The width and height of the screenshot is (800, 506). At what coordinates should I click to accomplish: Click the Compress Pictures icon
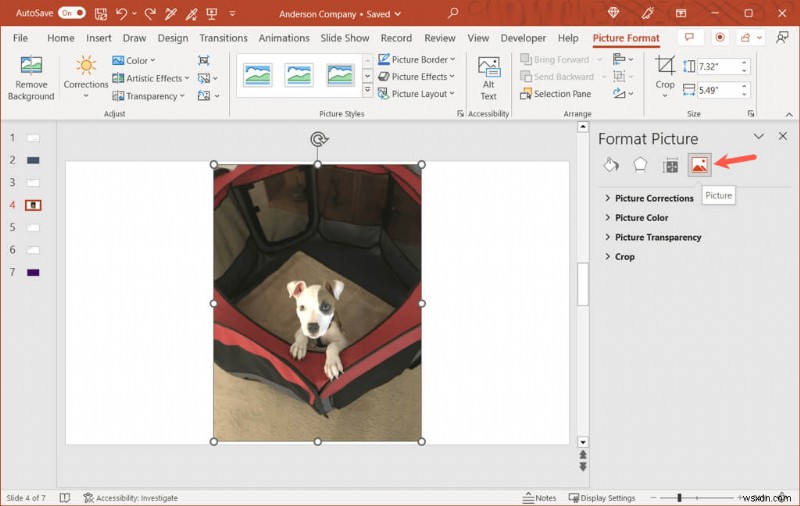pos(204,61)
